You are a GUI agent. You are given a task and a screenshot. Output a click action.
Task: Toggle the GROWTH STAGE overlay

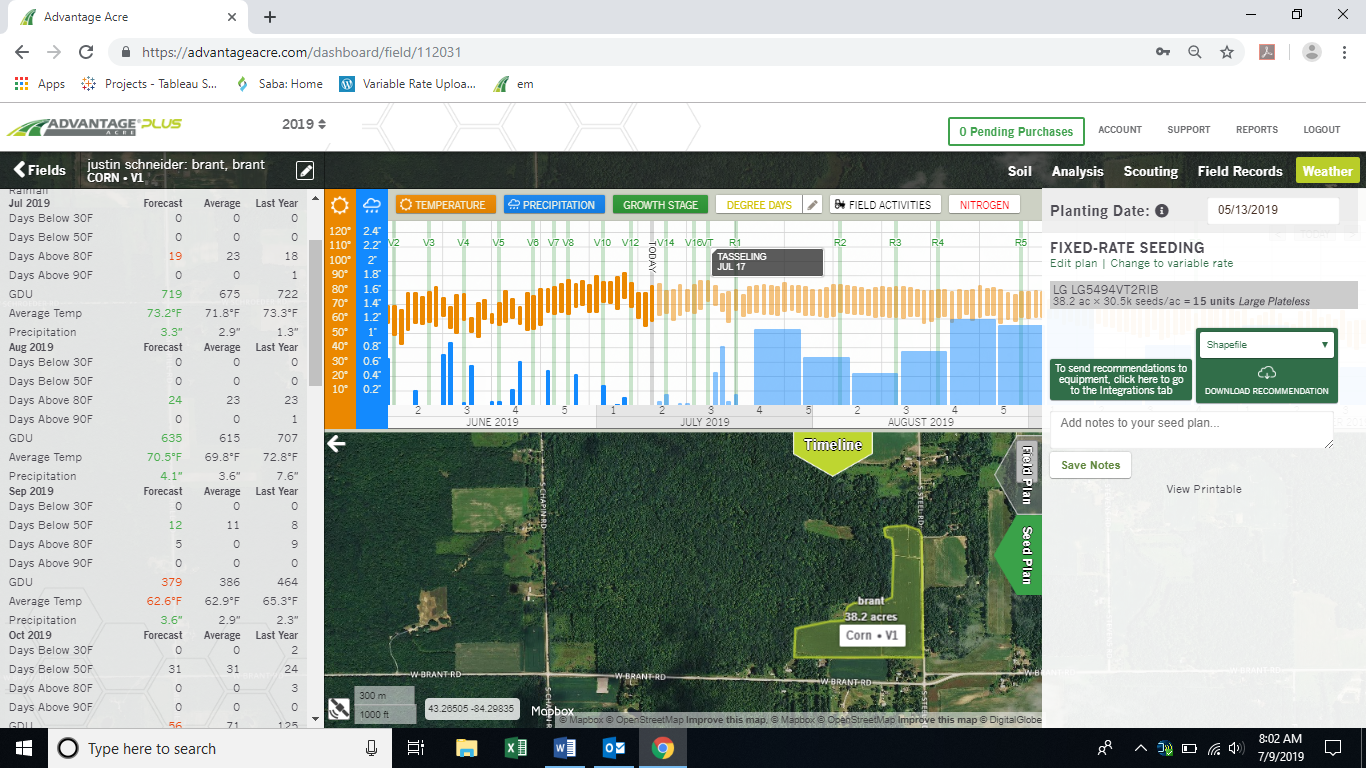660,204
